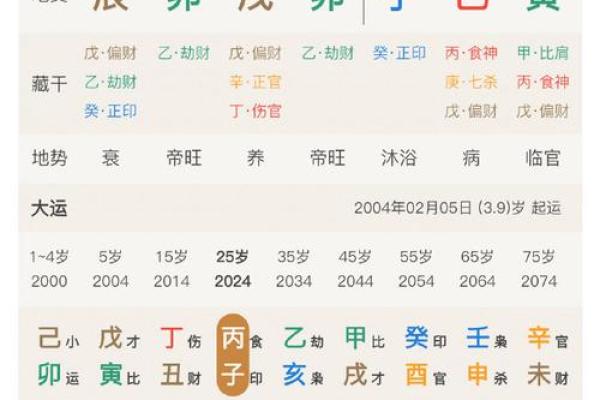The width and height of the screenshot is (600, 400).
Task: Click the 35岁 age label
Action: pyautogui.click(x=294, y=256)
